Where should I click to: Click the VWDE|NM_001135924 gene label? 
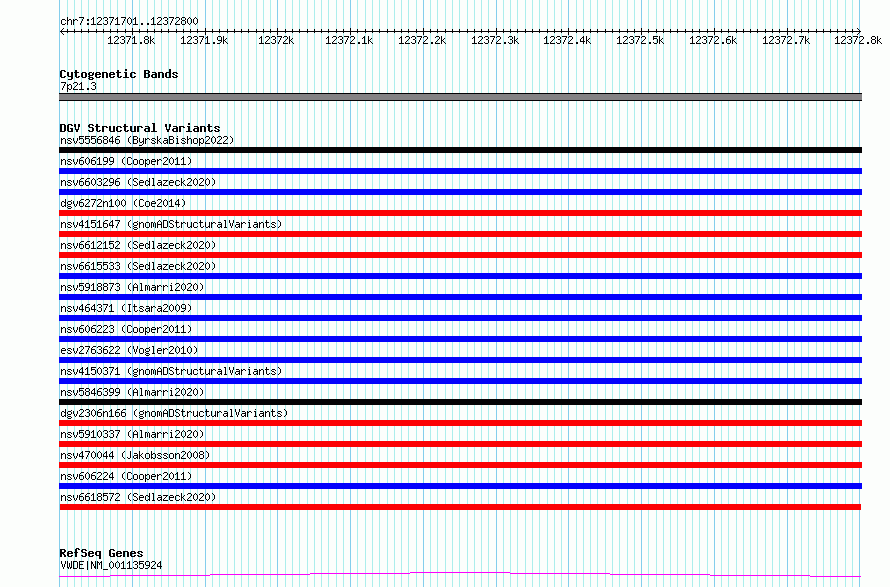(x=111, y=565)
